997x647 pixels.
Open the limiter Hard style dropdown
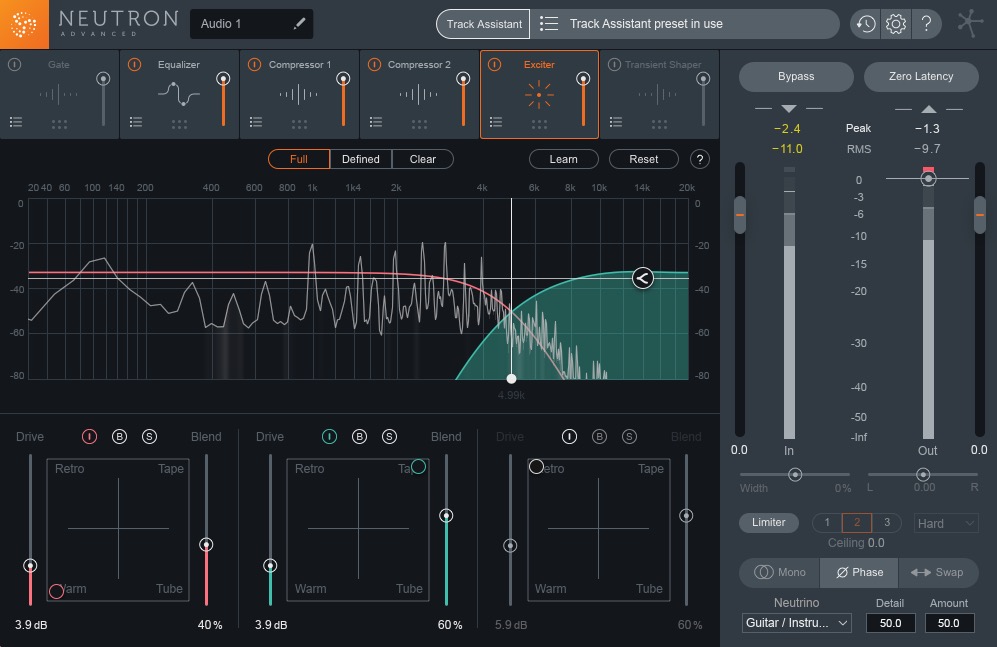(x=945, y=523)
